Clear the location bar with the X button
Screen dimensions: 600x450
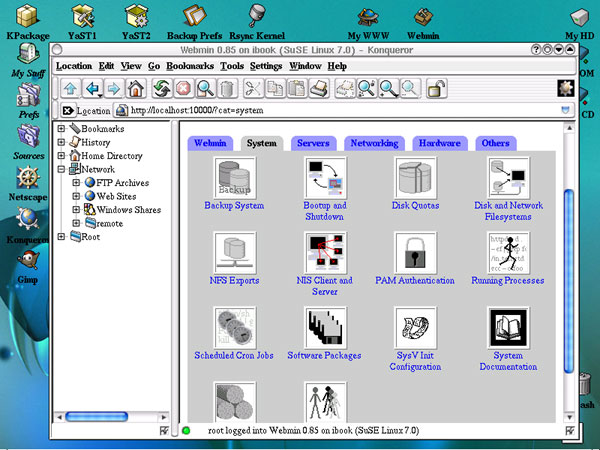(x=68, y=111)
